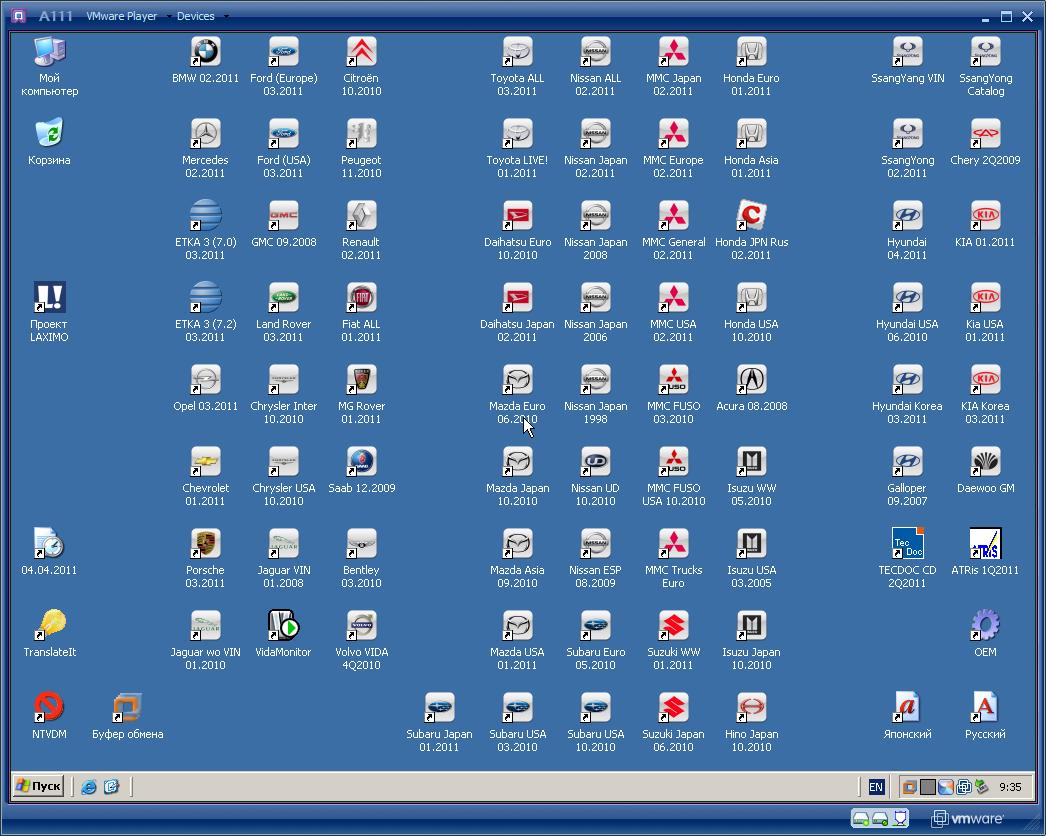Click the Volvo VIDA 4Q2010 icon
This screenshot has width=1046, height=836.
(x=361, y=626)
